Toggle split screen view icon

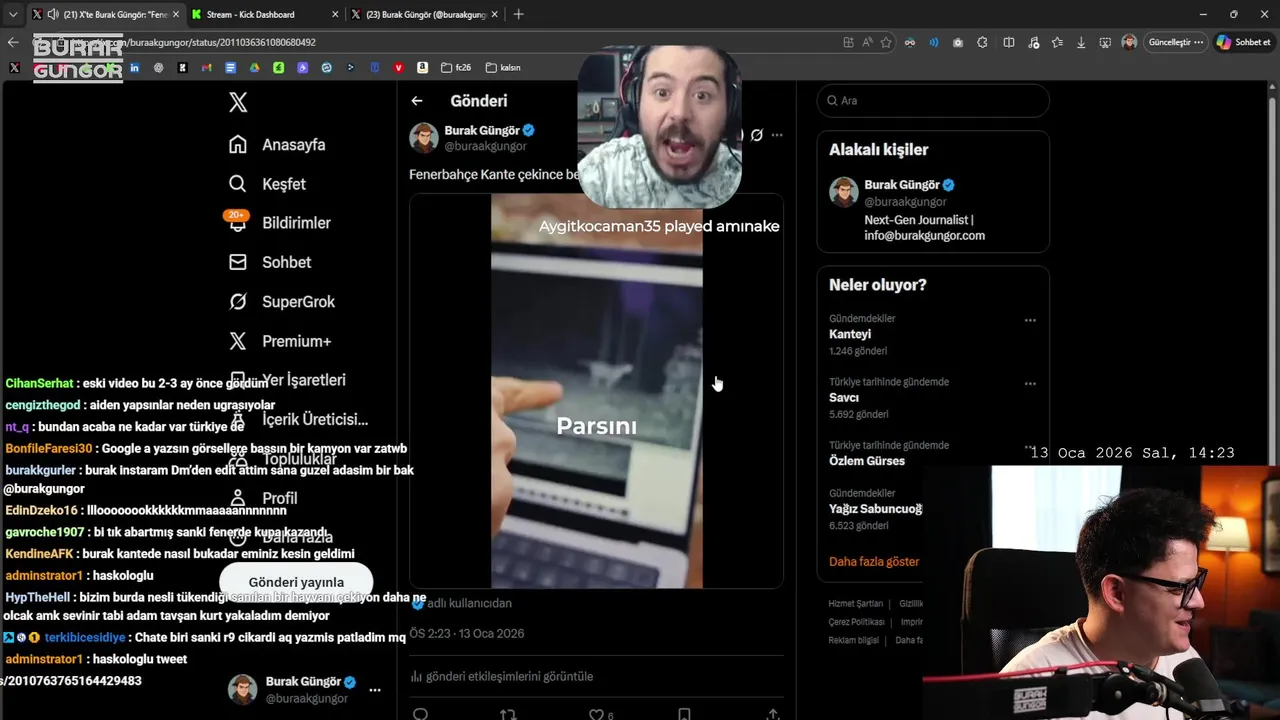point(1008,43)
